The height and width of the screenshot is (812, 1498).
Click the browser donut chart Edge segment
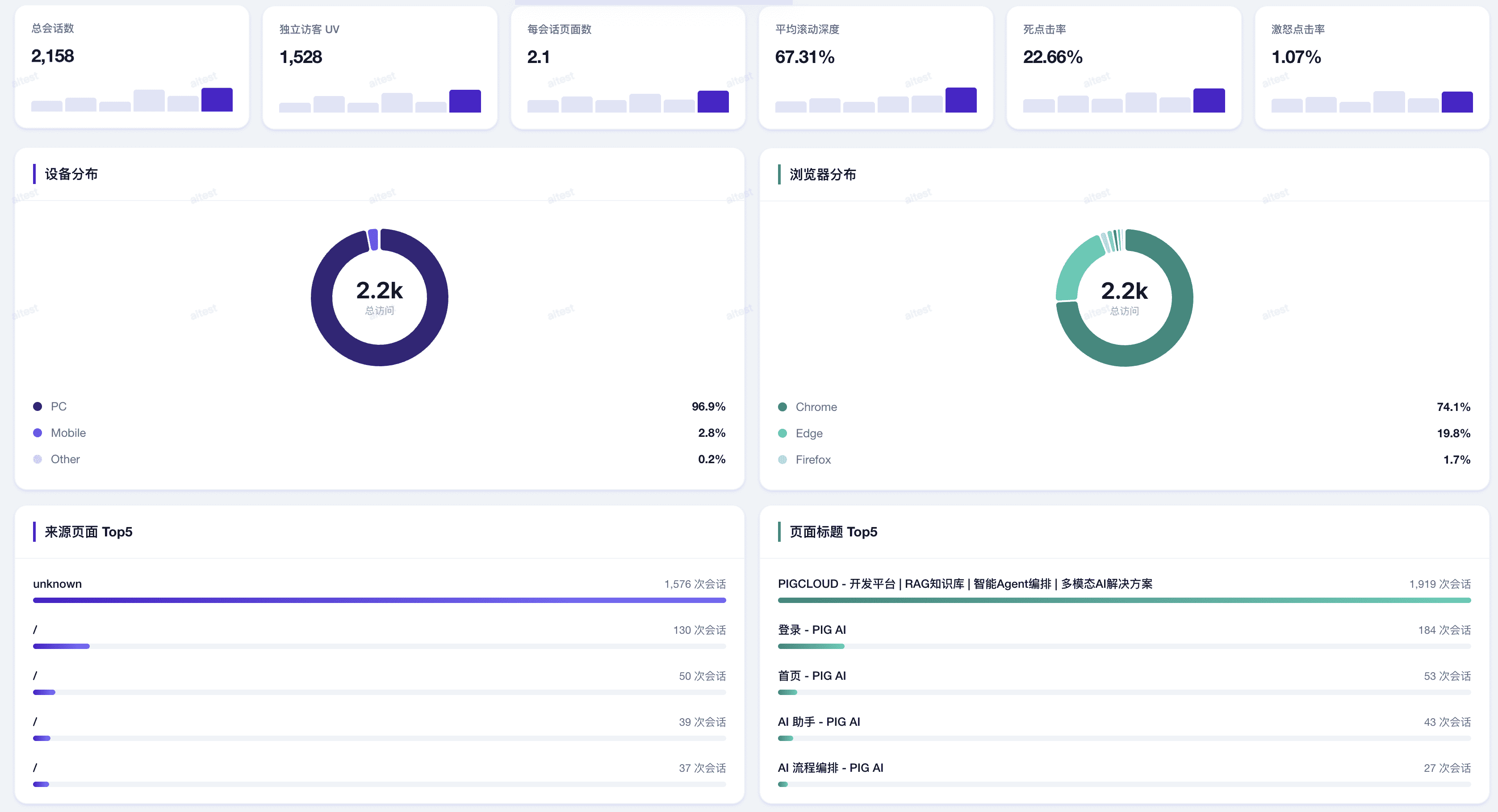coord(1076,266)
